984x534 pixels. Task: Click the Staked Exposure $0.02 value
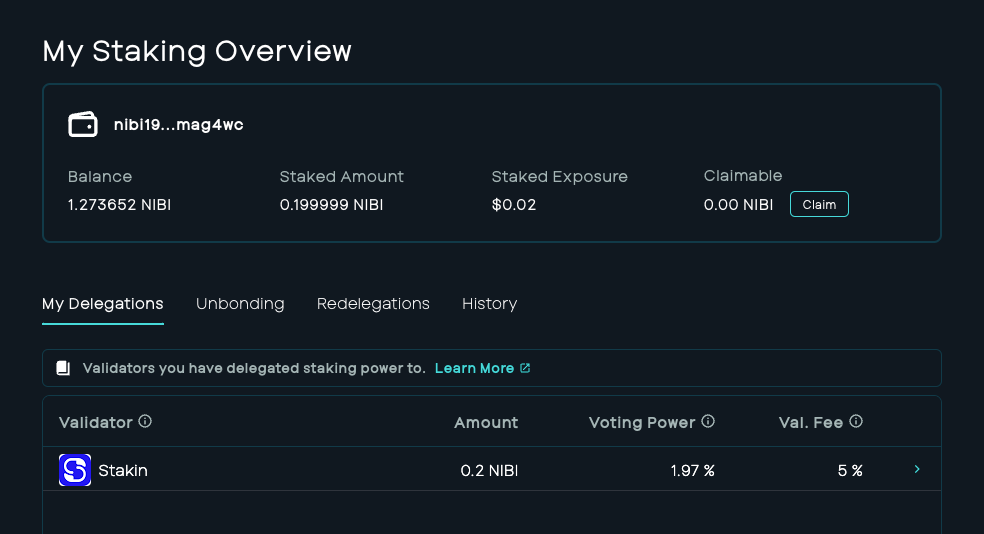[514, 205]
